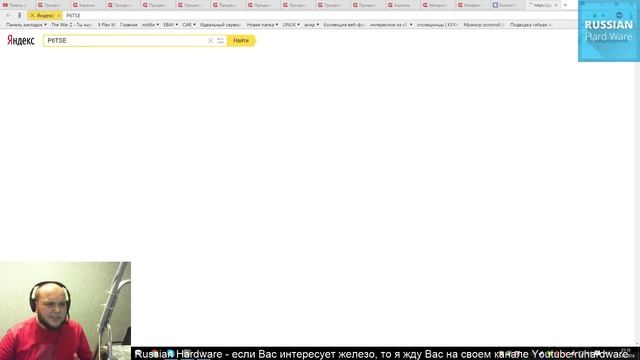Open search settings icon beside clear button
Screen dimensions: 640x360
tap(220, 41)
